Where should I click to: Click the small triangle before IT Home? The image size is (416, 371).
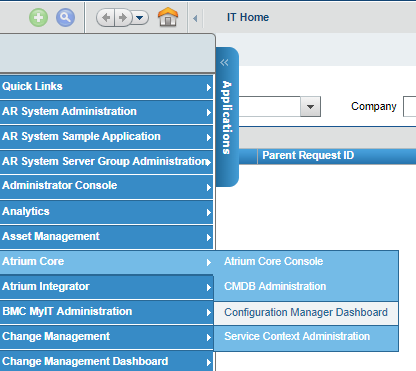[x=195, y=18]
